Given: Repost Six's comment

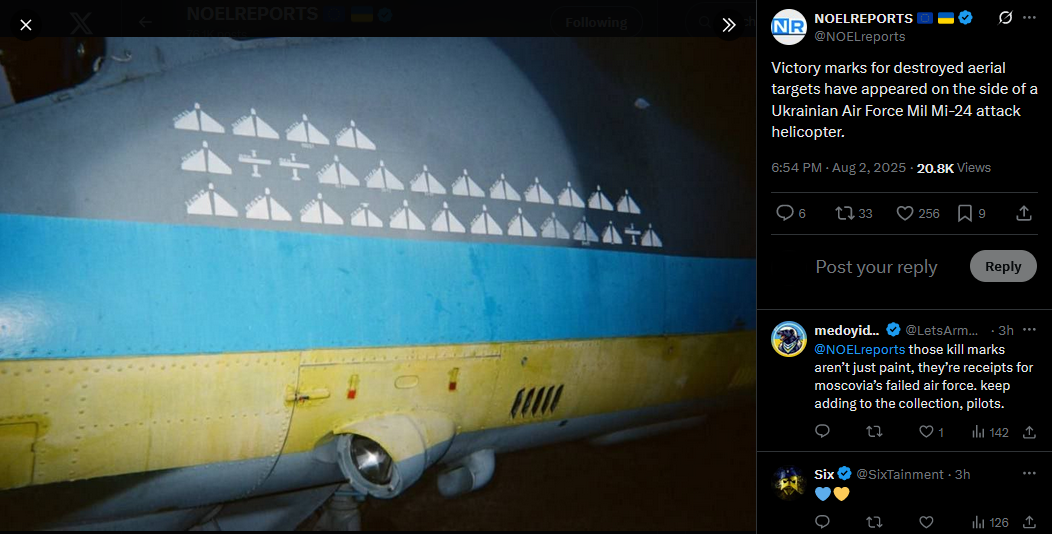Looking at the screenshot, I should 874,522.
